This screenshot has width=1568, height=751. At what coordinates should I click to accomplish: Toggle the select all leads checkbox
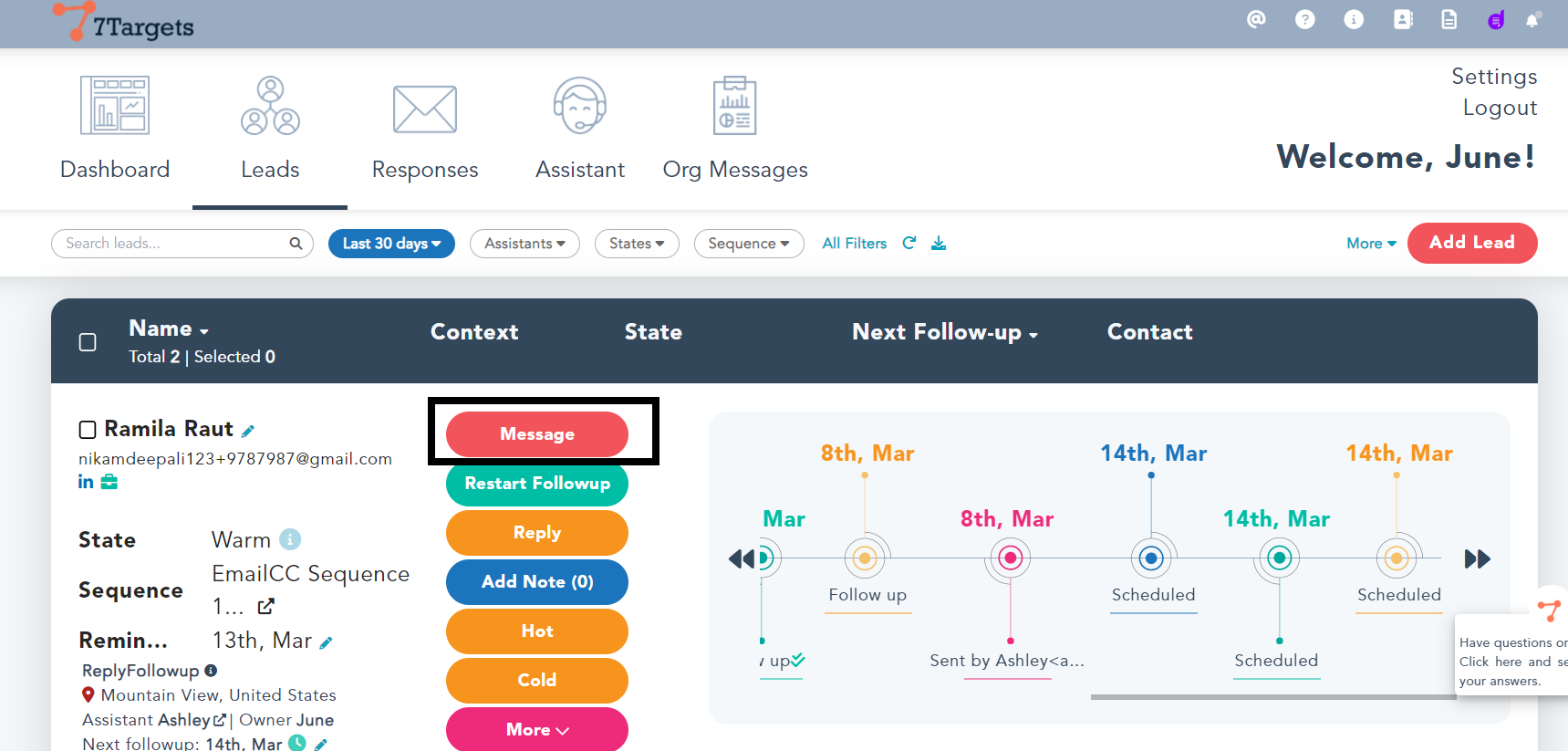(88, 342)
